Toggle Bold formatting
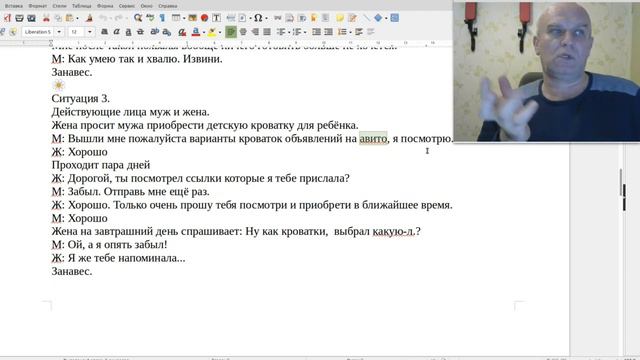The height and width of the screenshot is (360, 640). click(104, 32)
